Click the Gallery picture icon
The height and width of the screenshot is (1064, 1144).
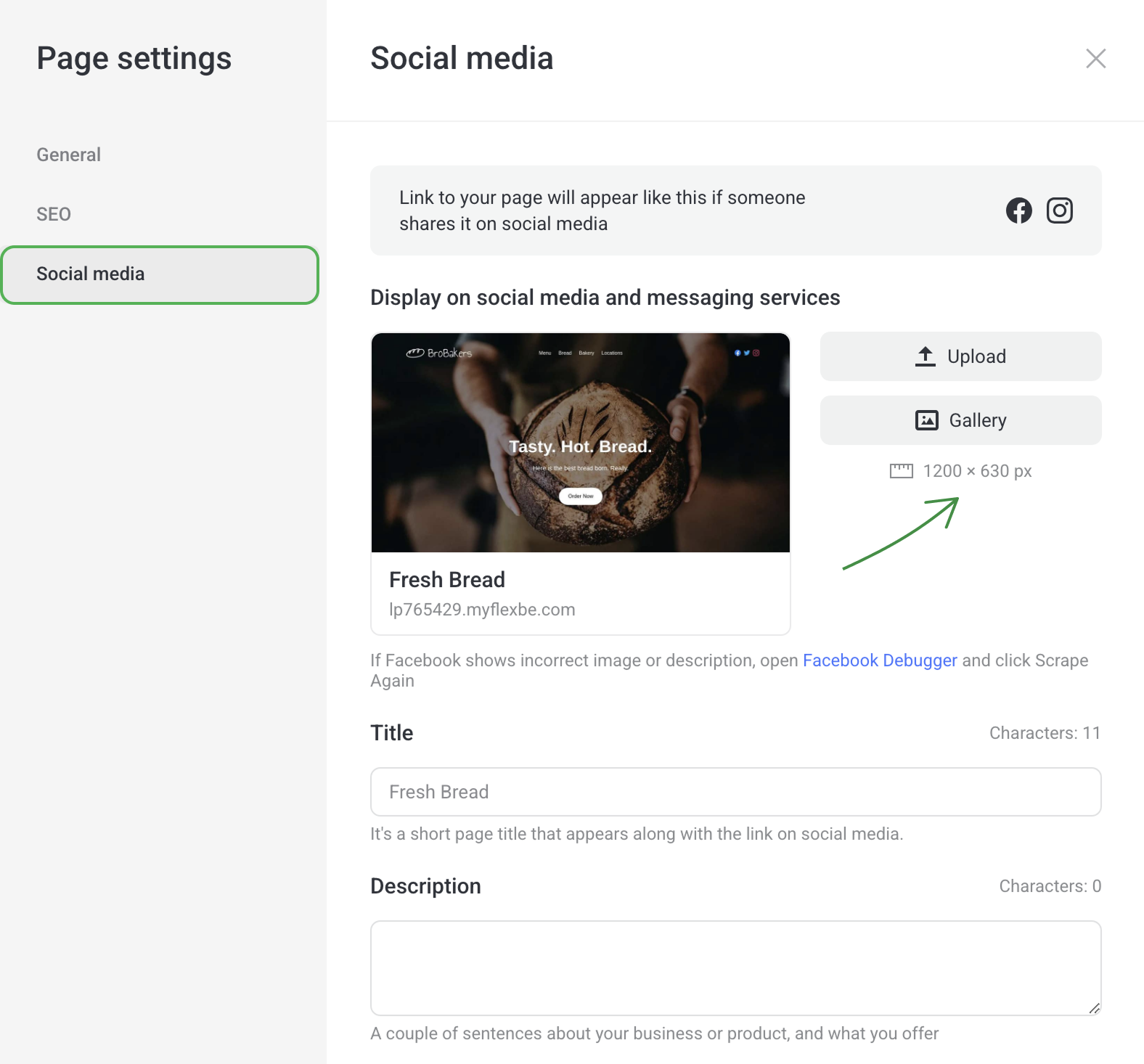[x=926, y=420]
